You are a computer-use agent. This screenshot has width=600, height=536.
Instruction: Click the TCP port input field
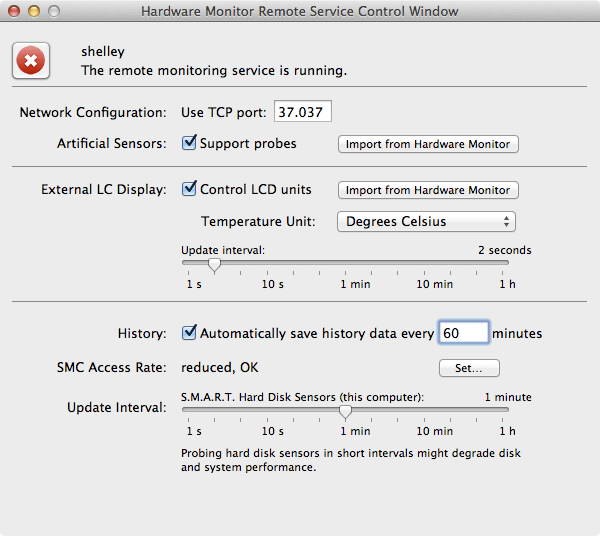point(303,112)
